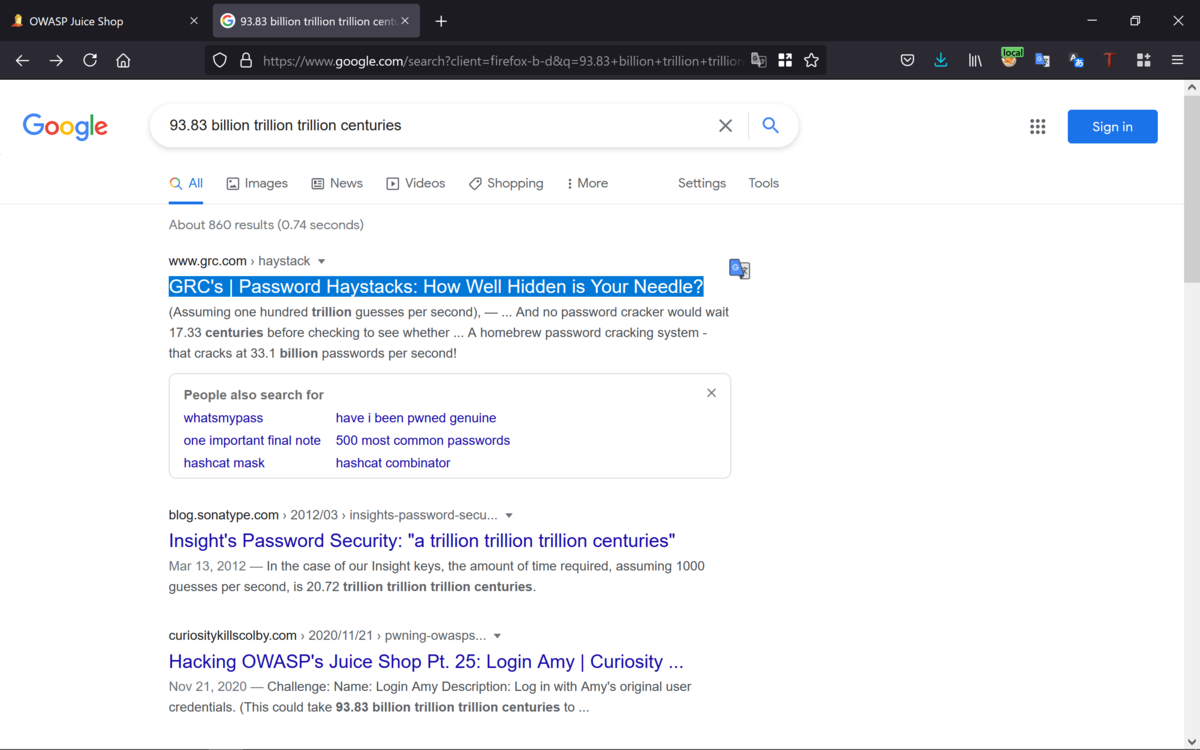Go forward with the arrow button
This screenshot has height=750, width=1200.
click(x=56, y=61)
